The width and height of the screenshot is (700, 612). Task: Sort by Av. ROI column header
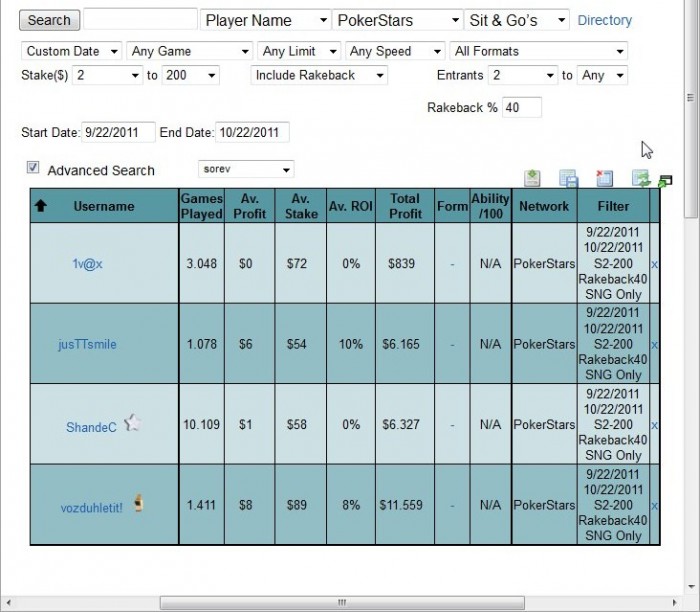[351, 206]
